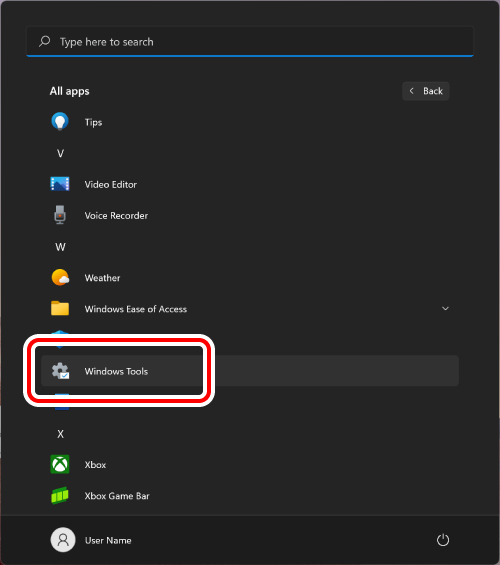The image size is (500, 565).
Task: Click the Type here to search field
Action: tap(250, 41)
